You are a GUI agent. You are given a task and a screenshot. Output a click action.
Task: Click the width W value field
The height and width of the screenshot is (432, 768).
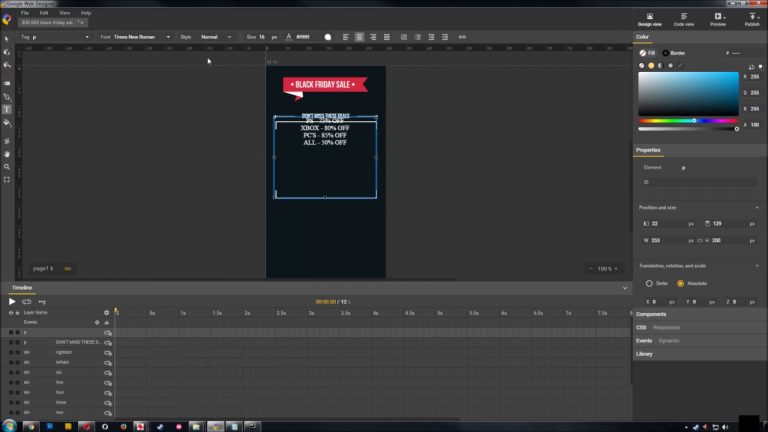[x=669, y=240]
